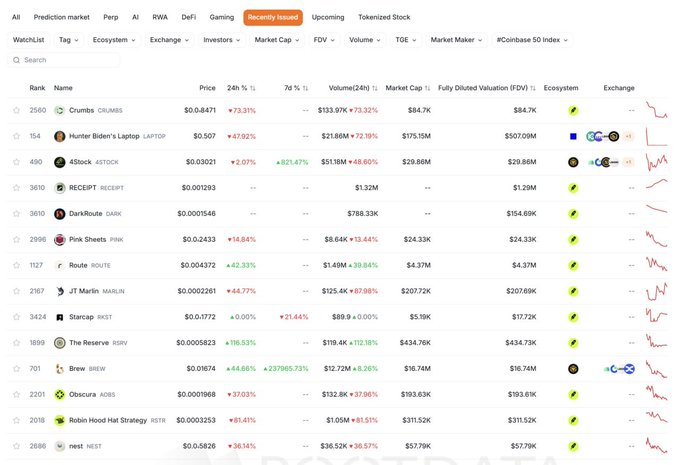Image resolution: width=680 pixels, height=465 pixels.
Task: Click the Recently Issued tab
Action: (x=273, y=17)
